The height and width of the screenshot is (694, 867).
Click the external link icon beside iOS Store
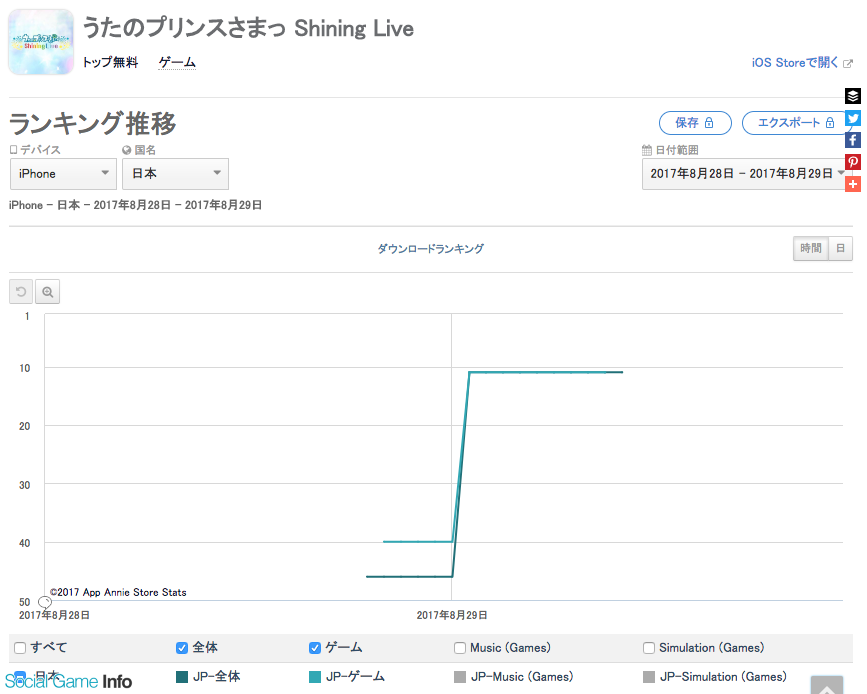848,64
